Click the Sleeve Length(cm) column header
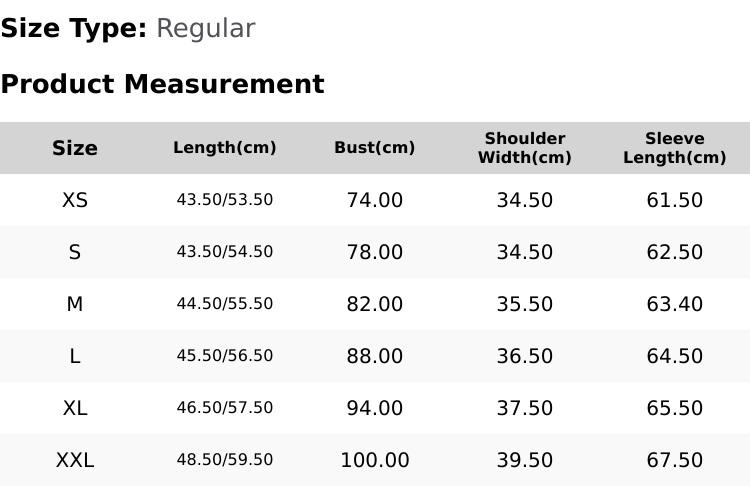750x486 pixels. tap(674, 148)
